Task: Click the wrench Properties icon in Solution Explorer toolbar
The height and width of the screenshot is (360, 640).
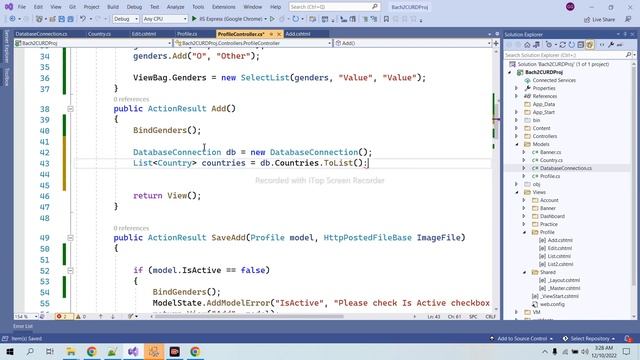Action: 611,45
